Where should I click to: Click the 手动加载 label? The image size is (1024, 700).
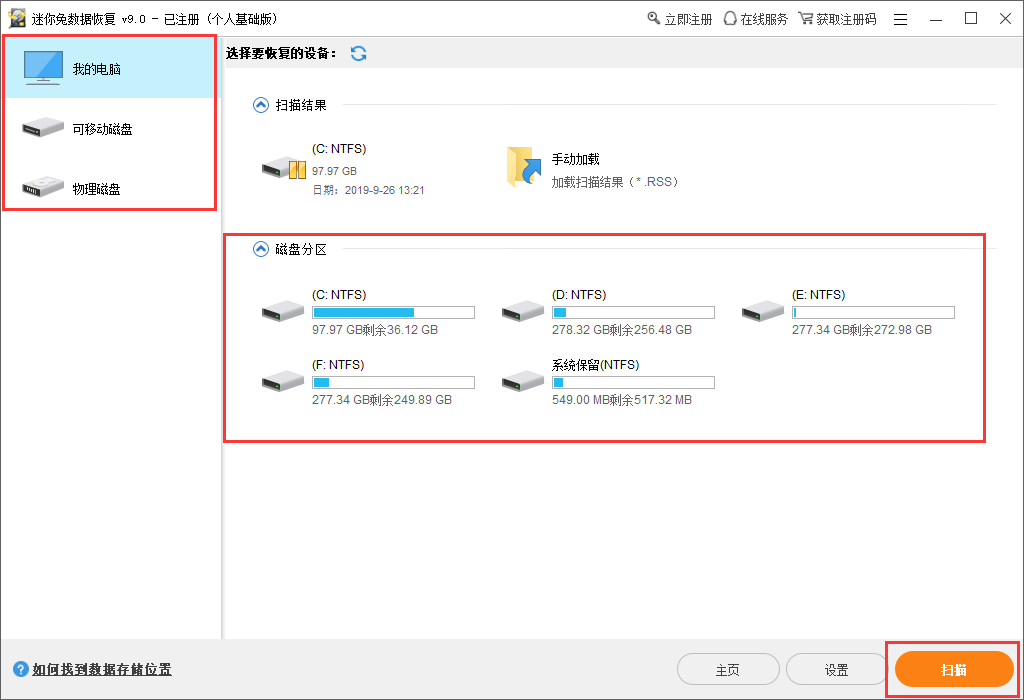coord(575,159)
